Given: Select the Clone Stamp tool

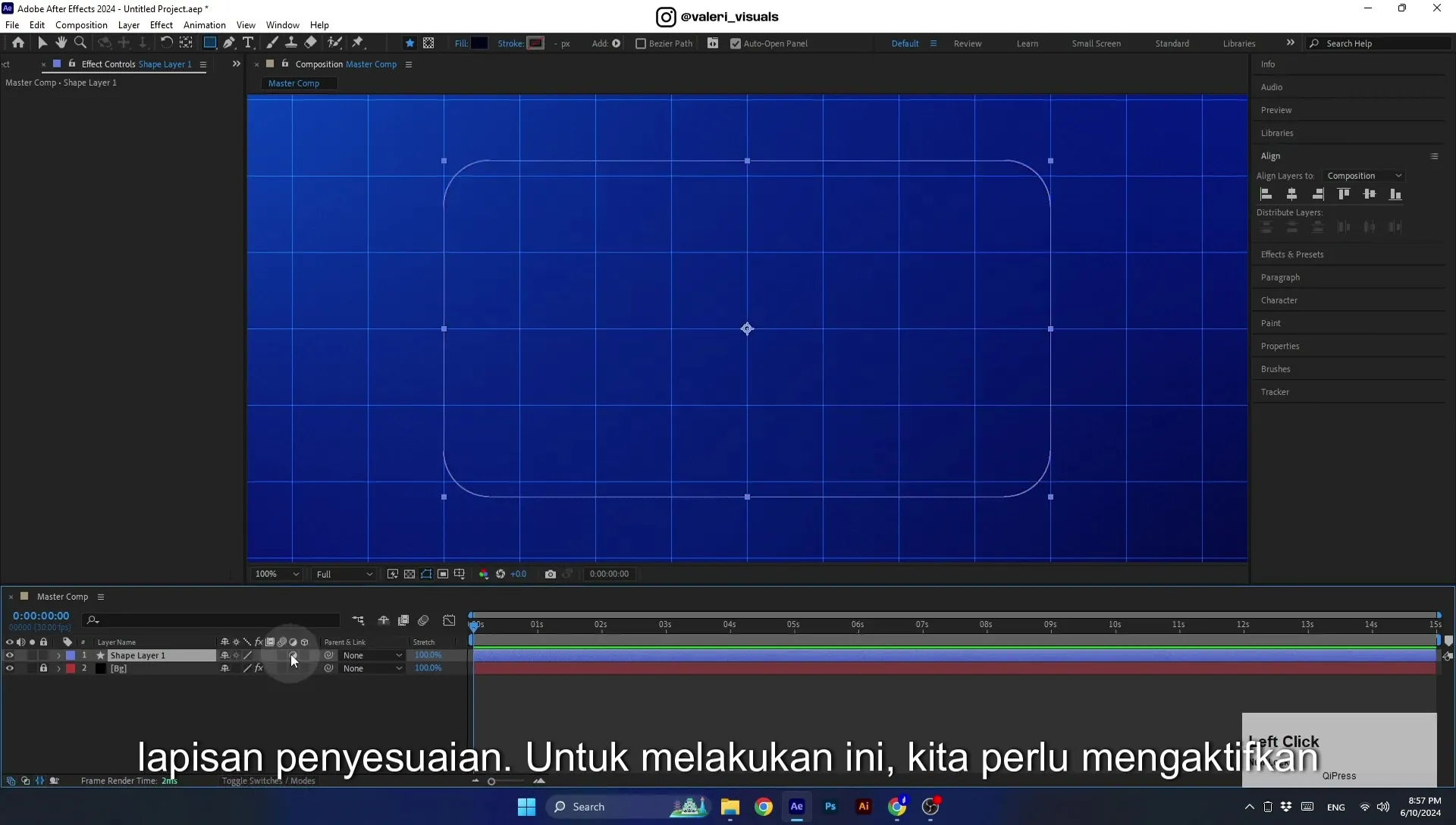Looking at the screenshot, I should [x=290, y=43].
